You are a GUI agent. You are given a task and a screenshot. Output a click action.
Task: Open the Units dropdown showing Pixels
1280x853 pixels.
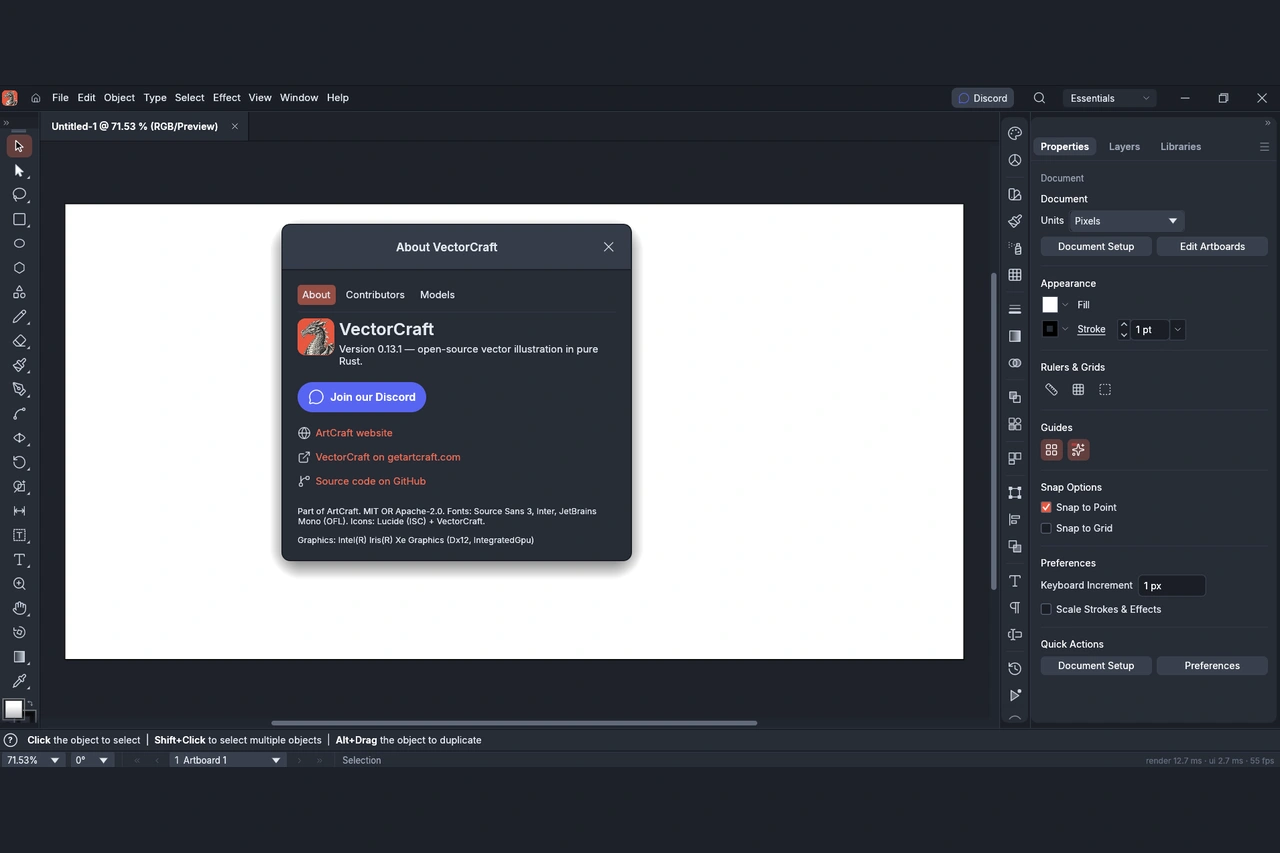[x=1127, y=221]
